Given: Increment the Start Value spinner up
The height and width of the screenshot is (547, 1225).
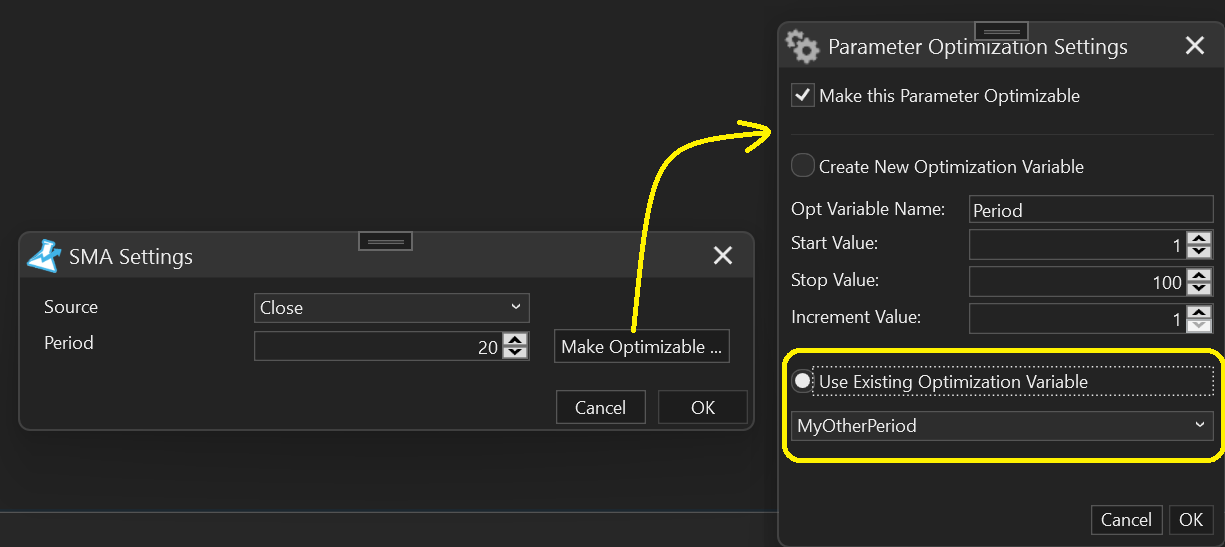Looking at the screenshot, I should pos(1199,238).
